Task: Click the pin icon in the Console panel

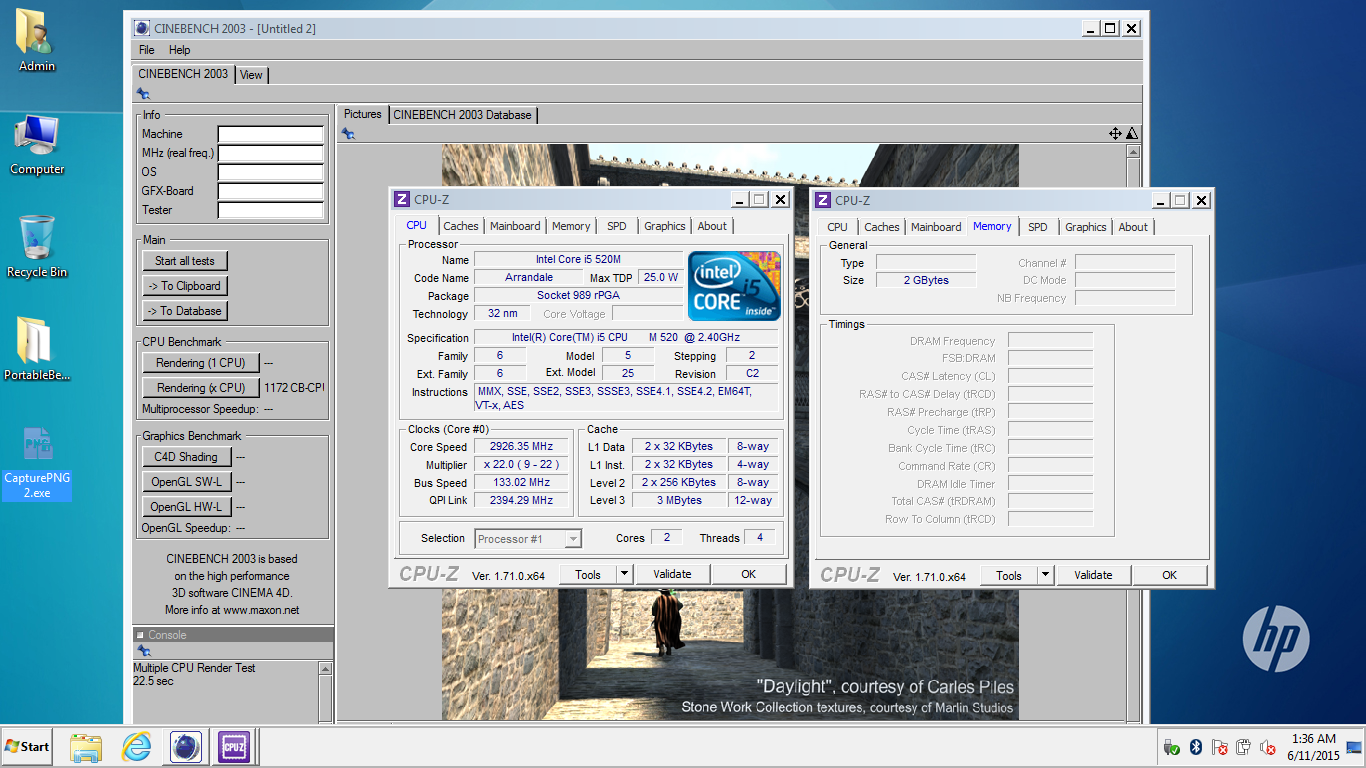Action: click(x=143, y=651)
